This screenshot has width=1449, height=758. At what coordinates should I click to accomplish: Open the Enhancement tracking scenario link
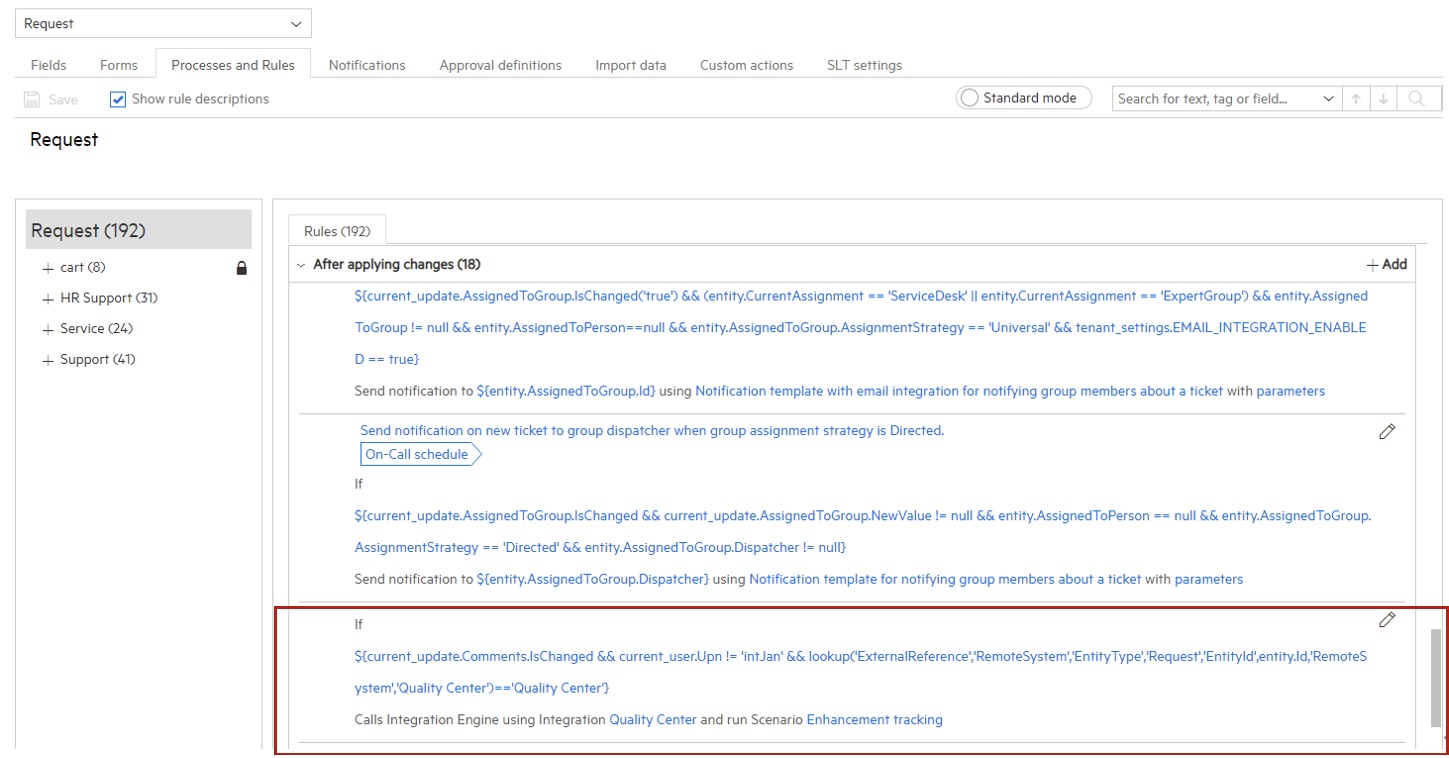point(874,719)
